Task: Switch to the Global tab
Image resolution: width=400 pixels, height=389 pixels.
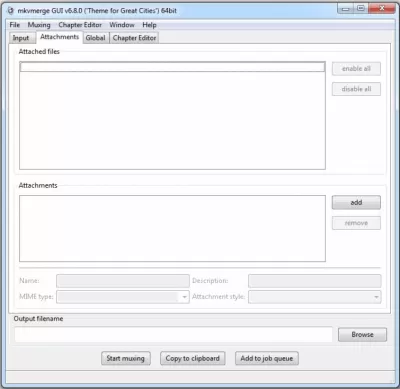Action: [96, 38]
